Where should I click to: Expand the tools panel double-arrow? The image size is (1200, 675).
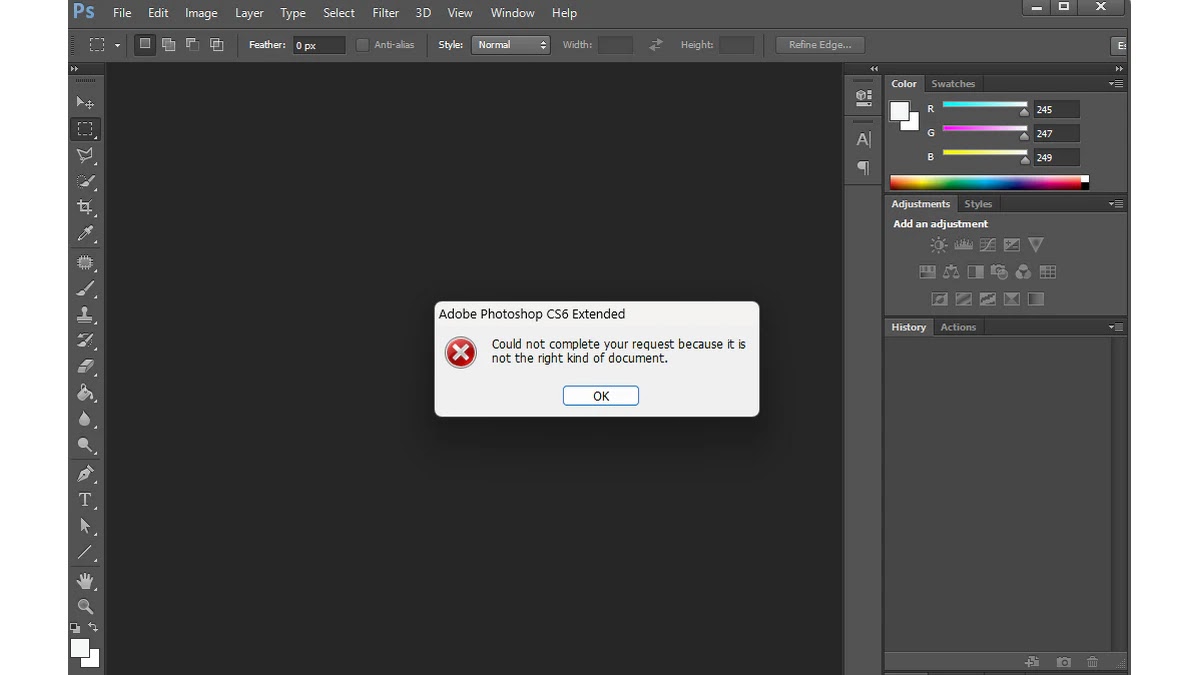tap(74, 69)
